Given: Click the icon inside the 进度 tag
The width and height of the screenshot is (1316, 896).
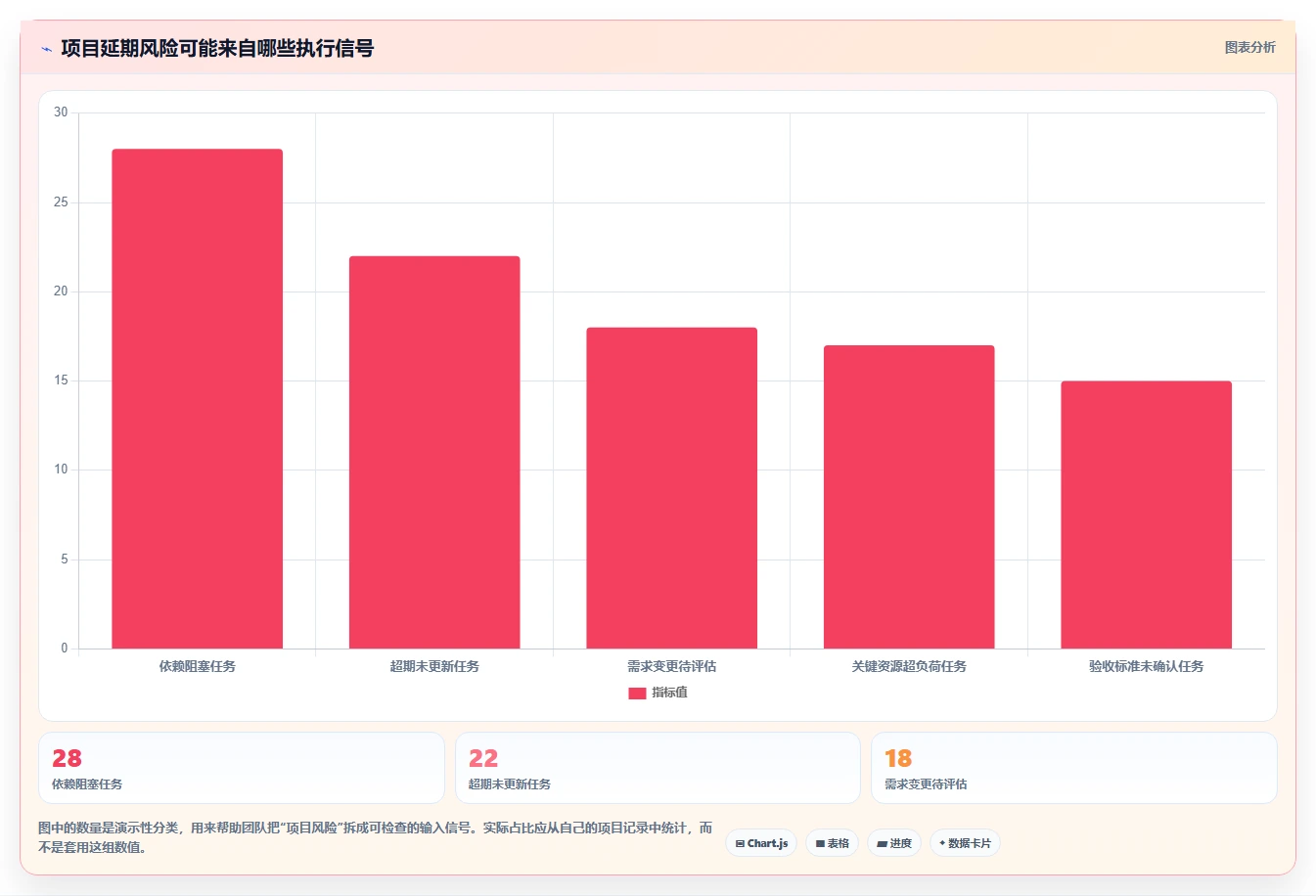Looking at the screenshot, I should [x=882, y=843].
